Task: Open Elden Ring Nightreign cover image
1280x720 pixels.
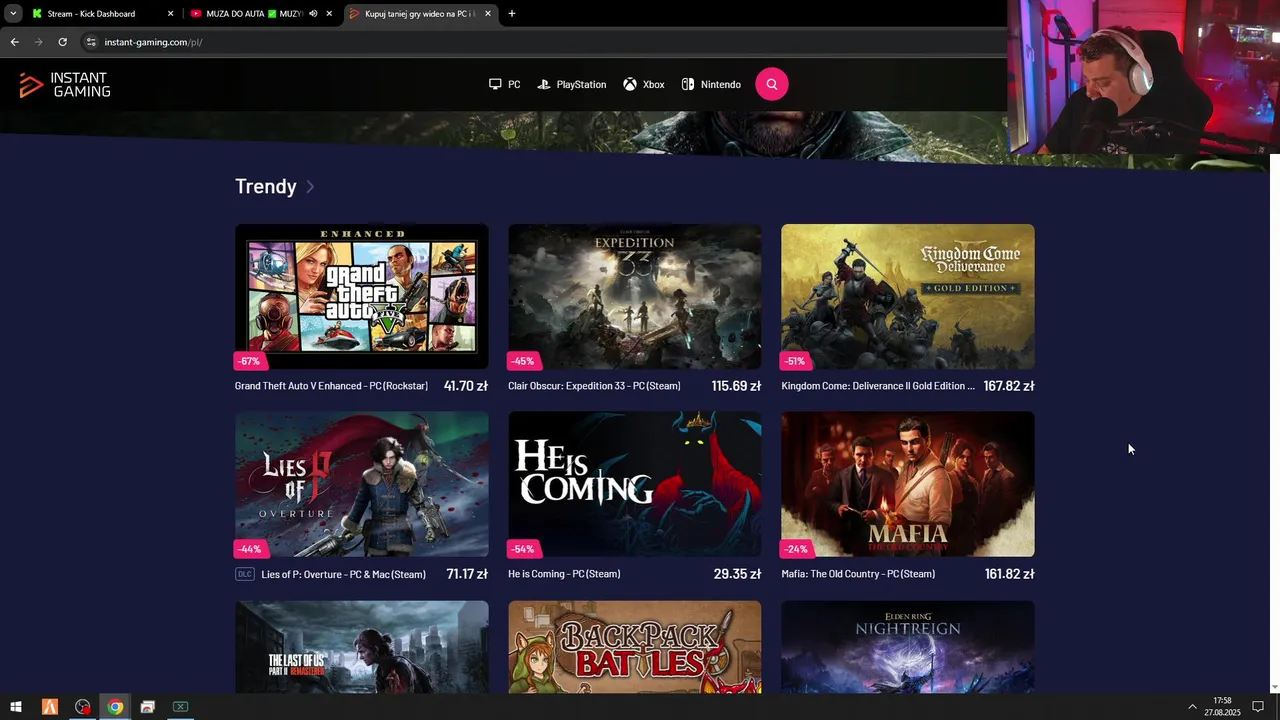Action: pos(908,647)
